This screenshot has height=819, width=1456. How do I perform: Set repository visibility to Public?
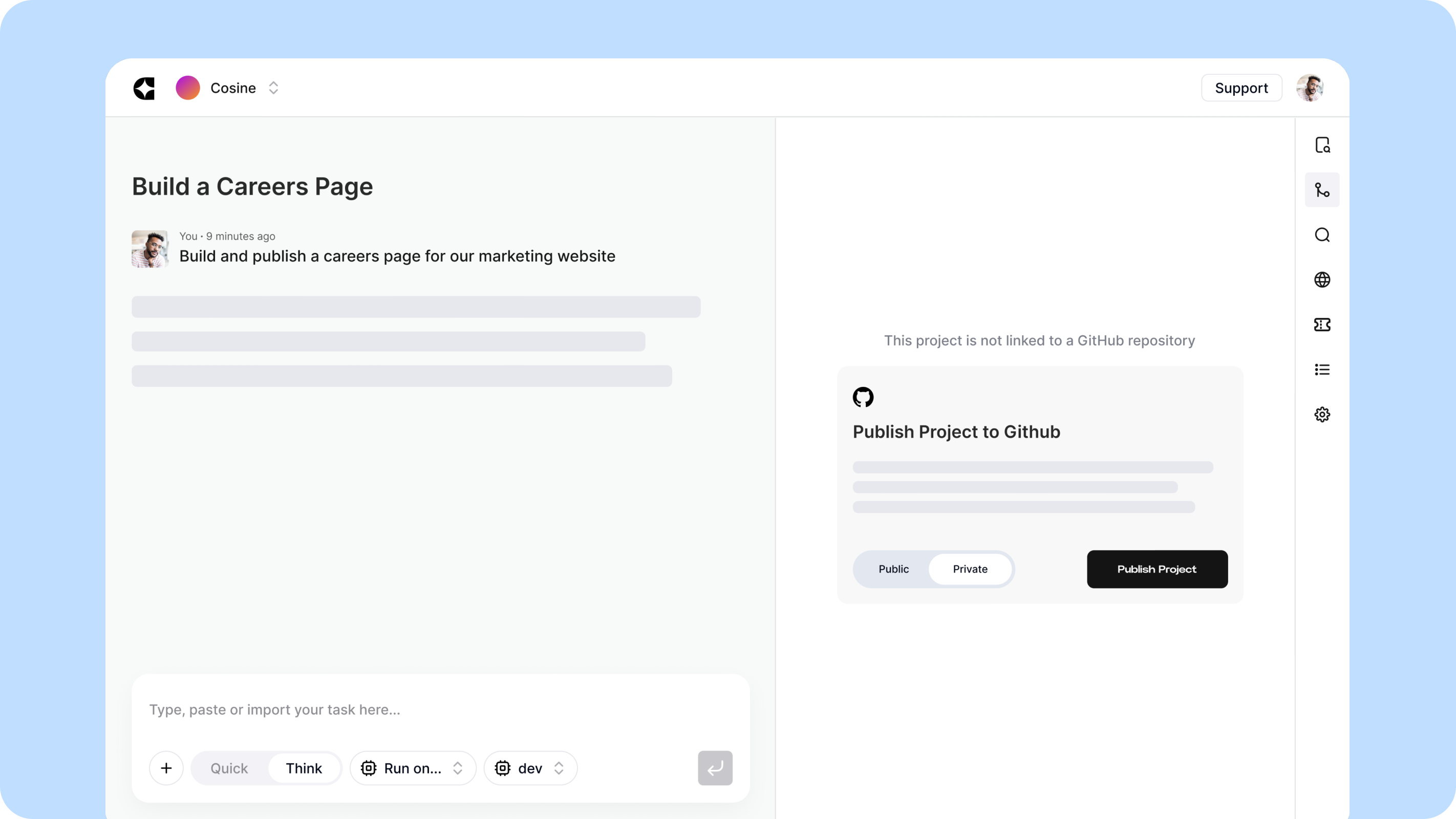tap(893, 569)
